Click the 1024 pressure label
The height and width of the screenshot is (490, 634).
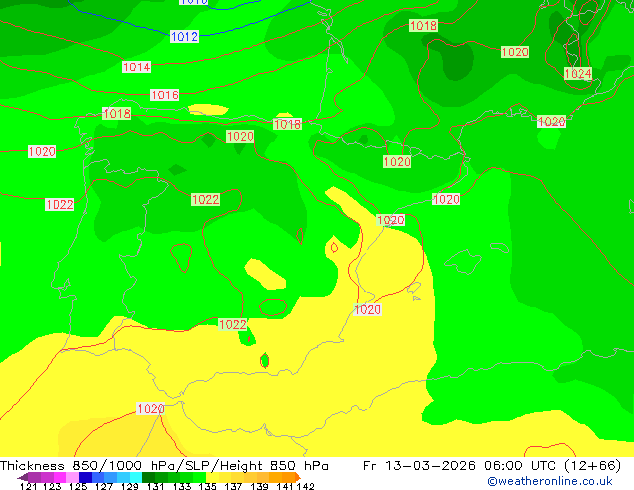pyautogui.click(x=578, y=74)
